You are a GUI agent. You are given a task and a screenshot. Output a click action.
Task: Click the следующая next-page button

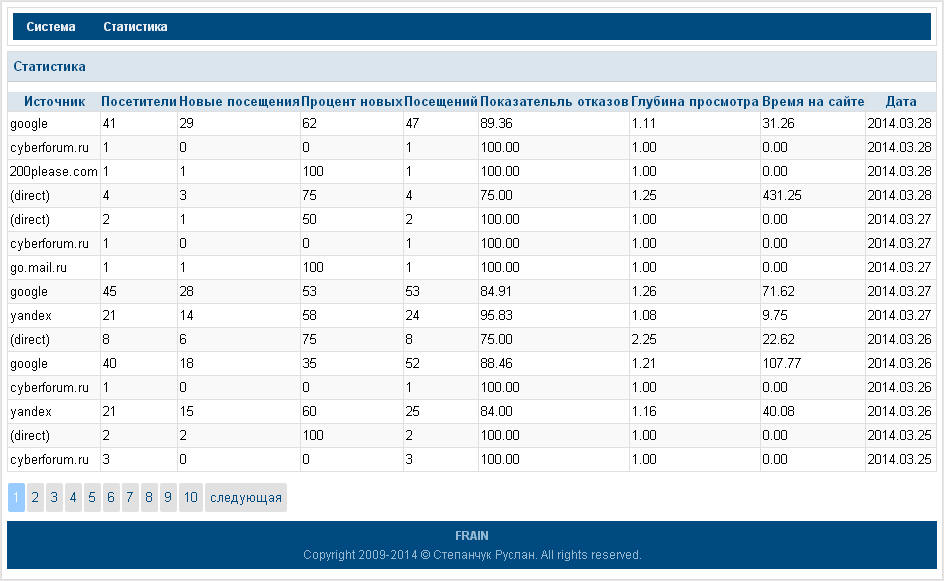[x=246, y=497]
